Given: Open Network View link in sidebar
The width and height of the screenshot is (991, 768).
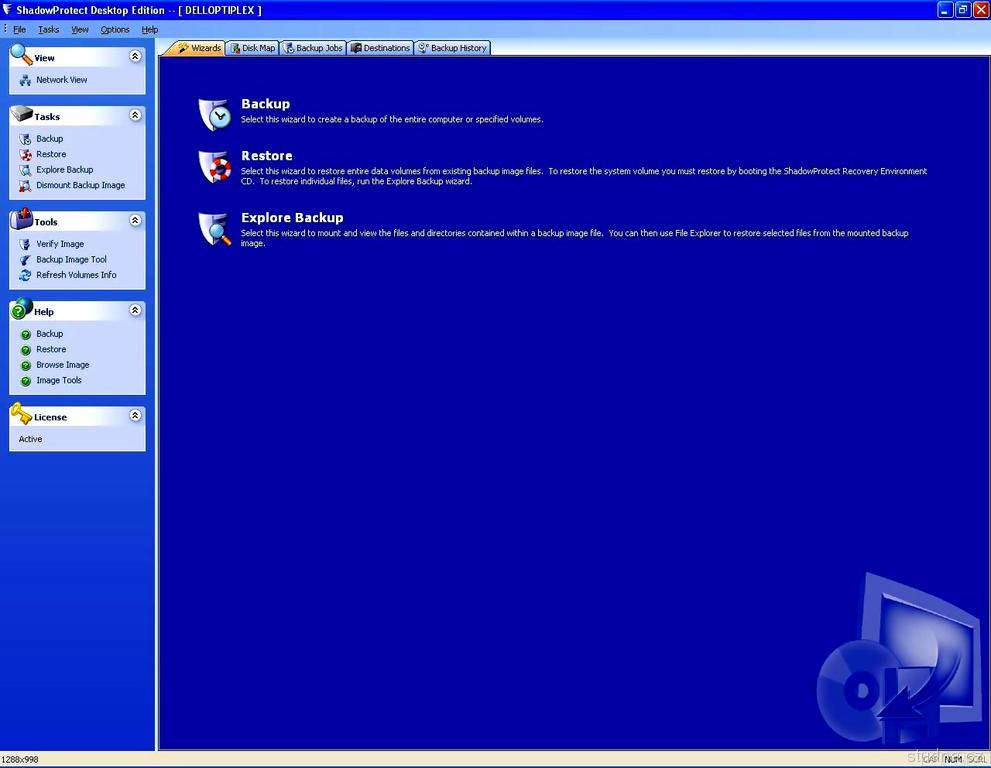Looking at the screenshot, I should coord(62,80).
